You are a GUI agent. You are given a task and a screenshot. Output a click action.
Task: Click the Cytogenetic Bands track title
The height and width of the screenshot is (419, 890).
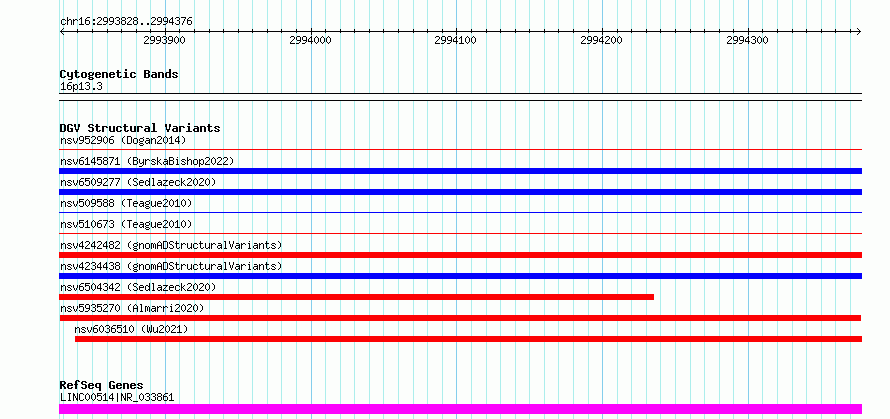pyautogui.click(x=119, y=74)
